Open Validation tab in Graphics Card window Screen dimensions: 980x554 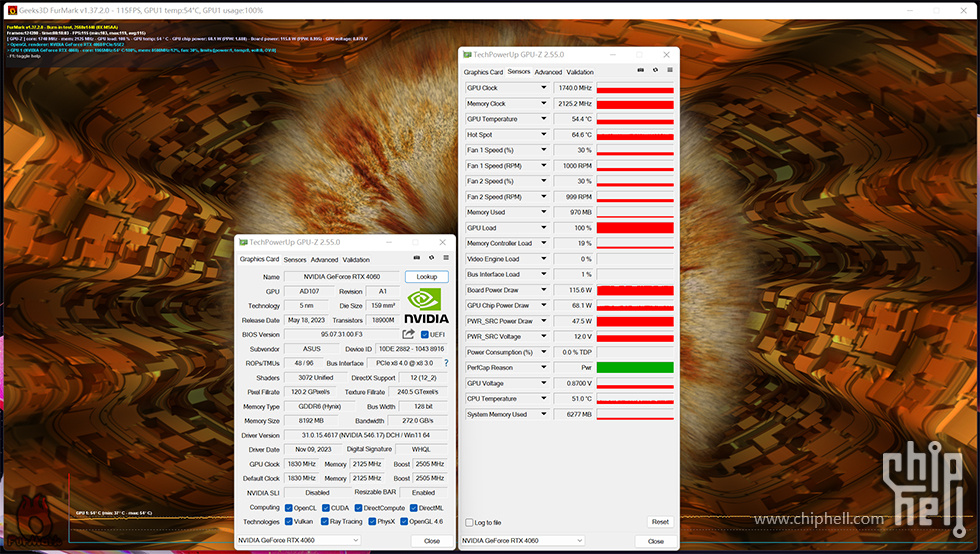pyautogui.click(x=356, y=259)
